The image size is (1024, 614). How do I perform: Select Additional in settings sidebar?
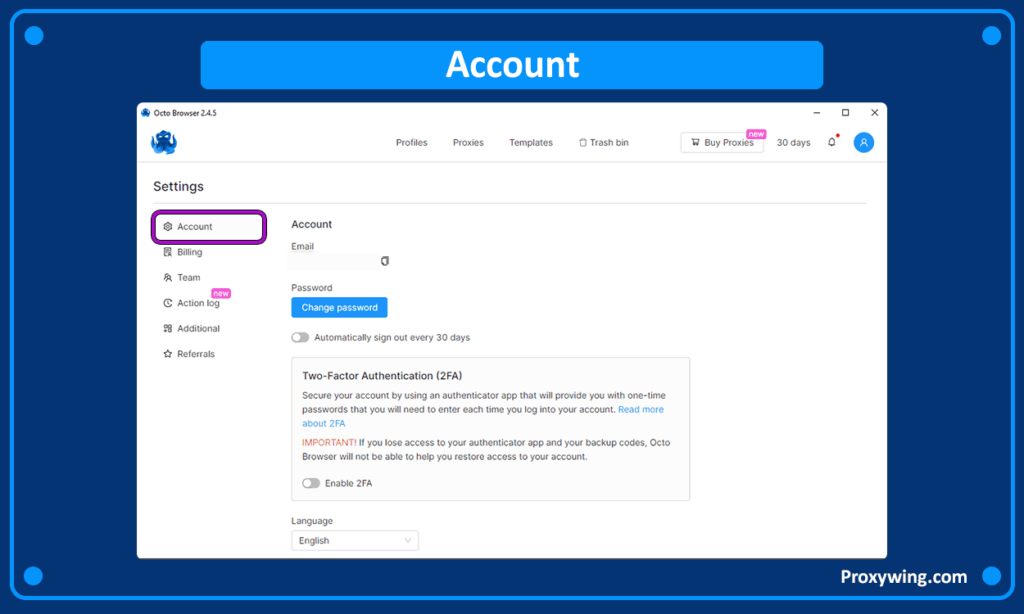(x=198, y=329)
